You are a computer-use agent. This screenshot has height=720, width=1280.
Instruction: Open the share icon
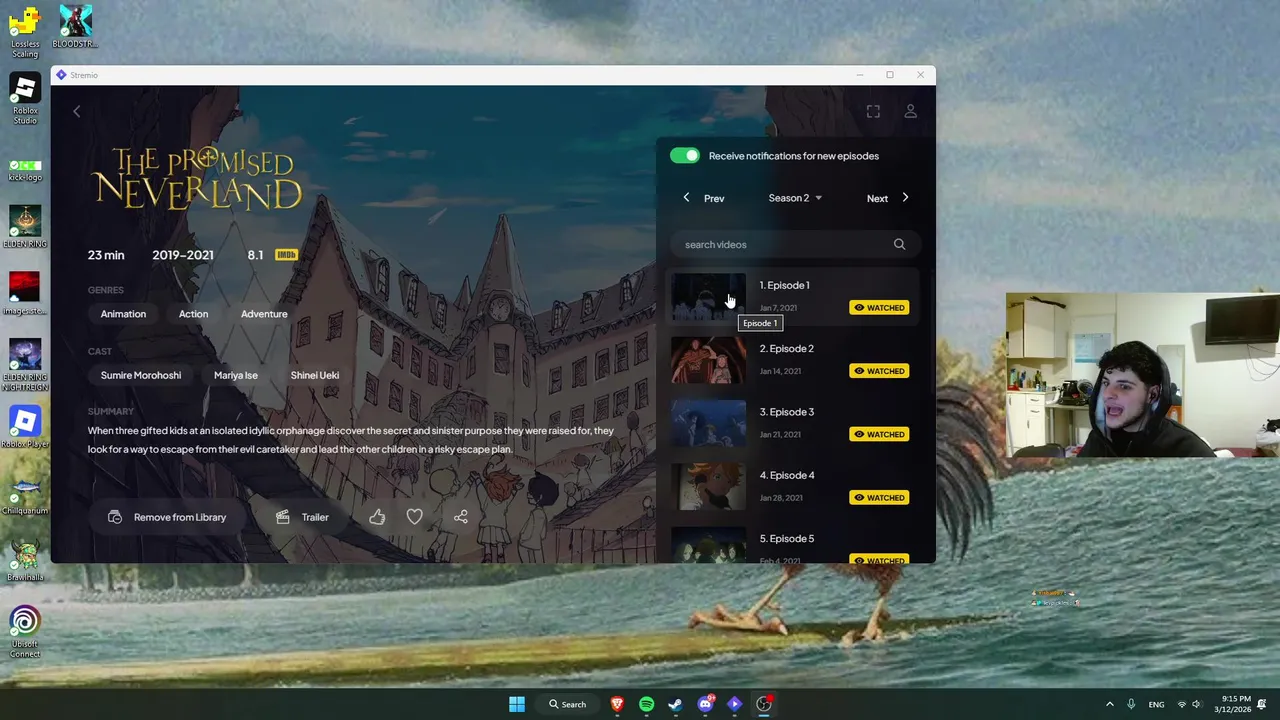click(x=460, y=517)
